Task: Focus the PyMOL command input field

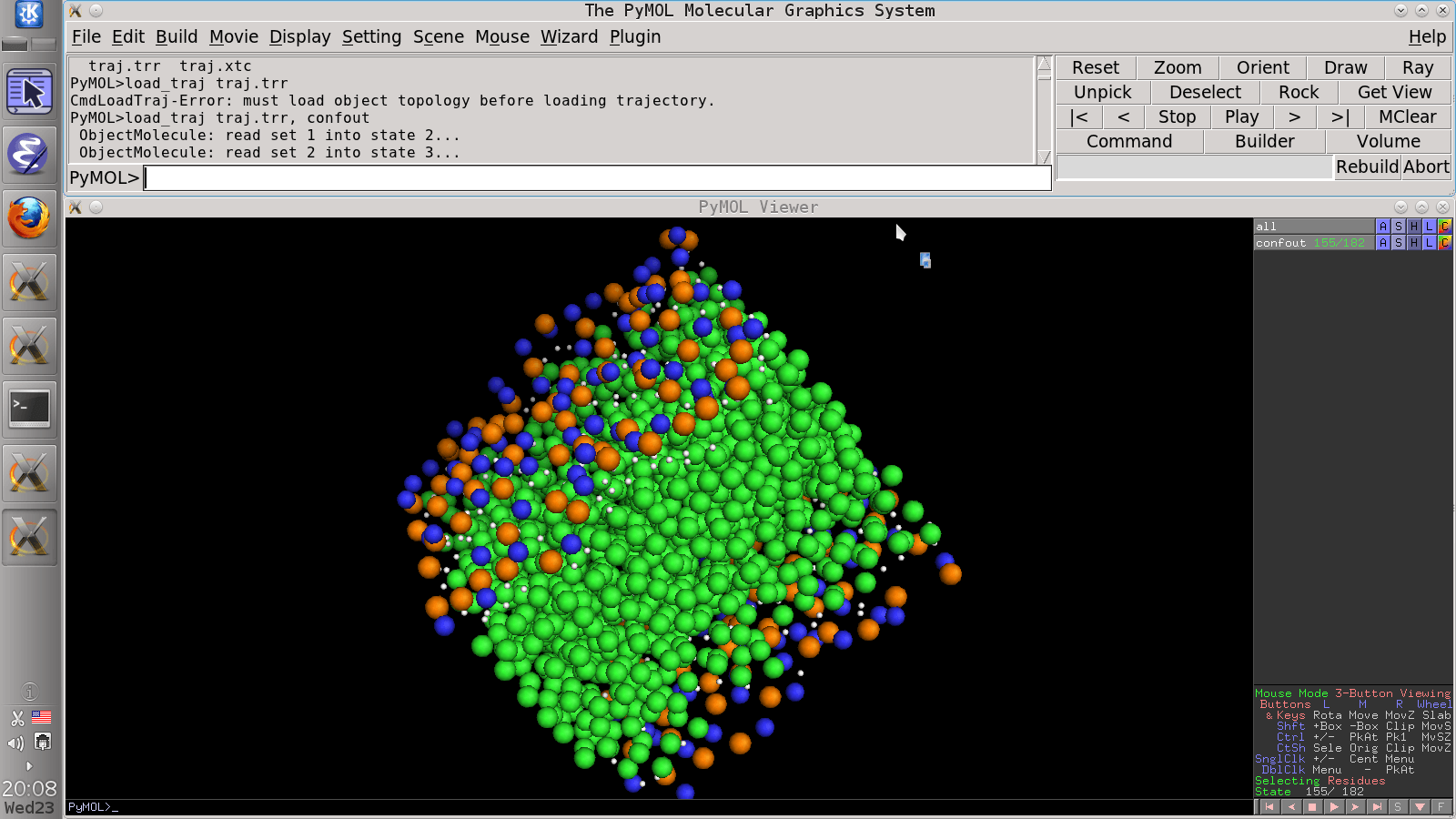Action: point(596,178)
